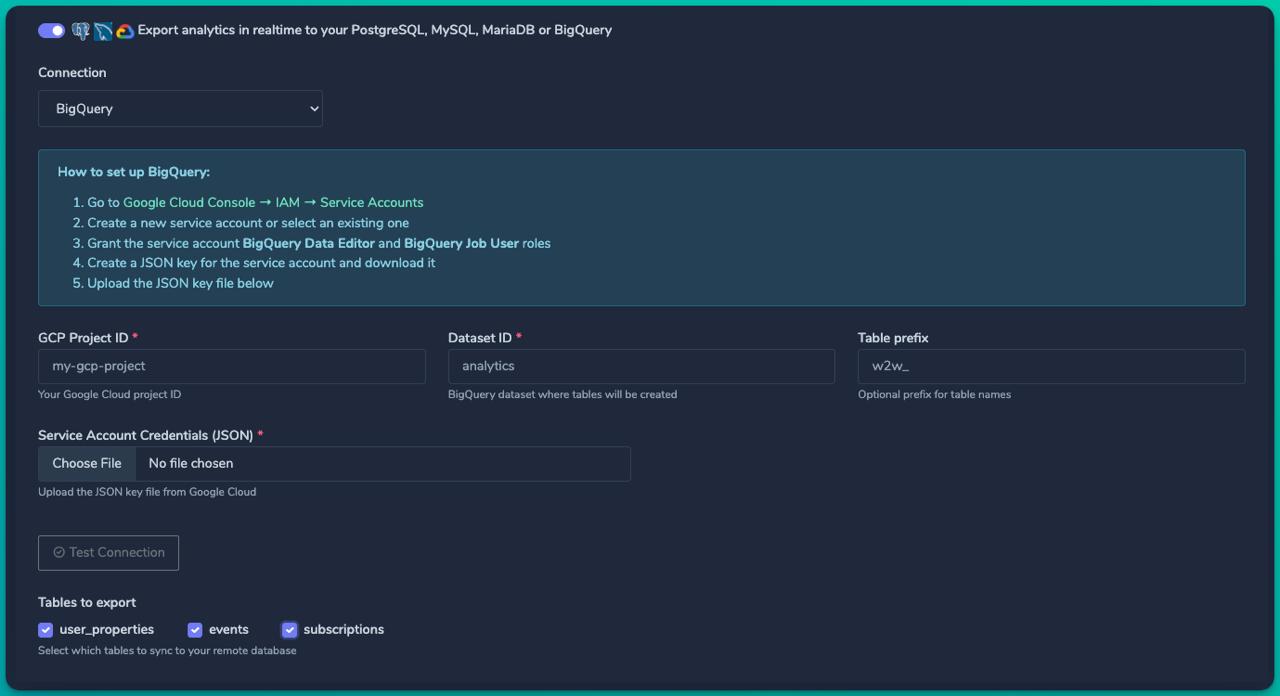Viewport: 1280px width, 696px height.
Task: Click the 'BigQuery dataset where tables will be created' hint
Action: pyautogui.click(x=562, y=394)
